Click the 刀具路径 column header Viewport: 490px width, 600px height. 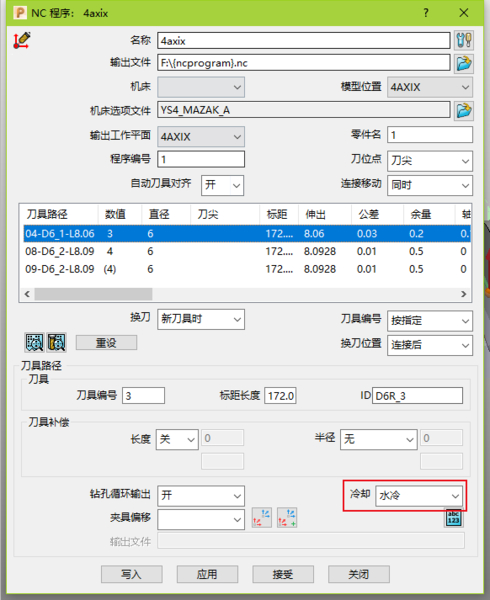[60, 214]
